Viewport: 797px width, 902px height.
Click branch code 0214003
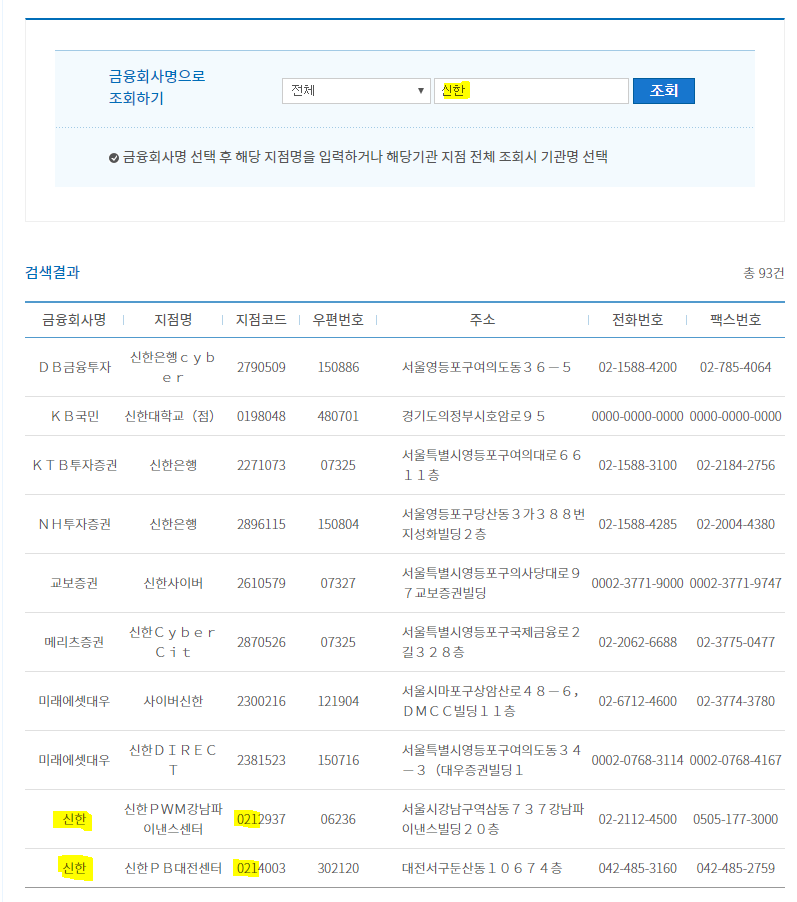click(261, 868)
